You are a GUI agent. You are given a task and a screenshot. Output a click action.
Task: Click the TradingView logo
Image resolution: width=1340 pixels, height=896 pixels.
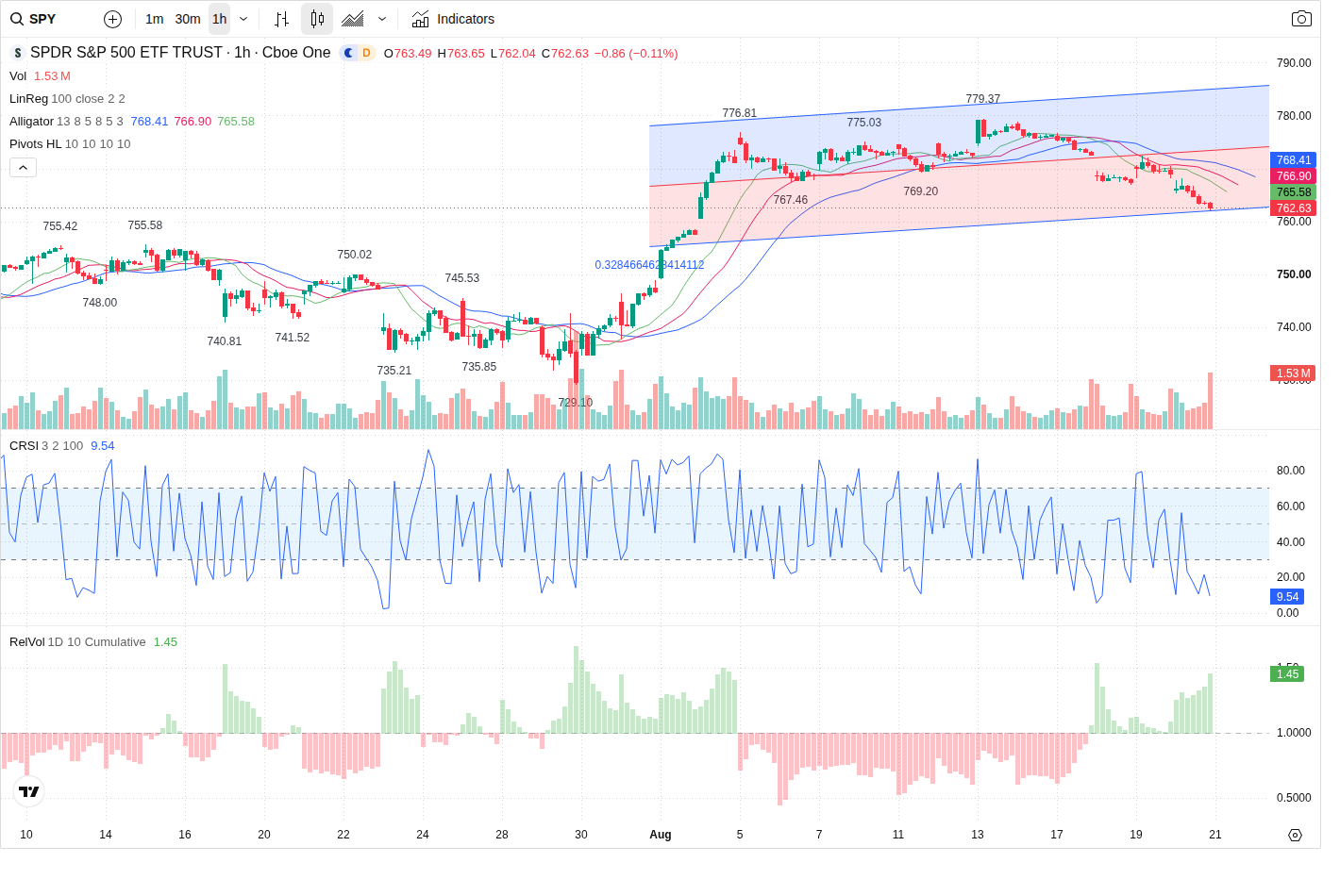[x=29, y=791]
